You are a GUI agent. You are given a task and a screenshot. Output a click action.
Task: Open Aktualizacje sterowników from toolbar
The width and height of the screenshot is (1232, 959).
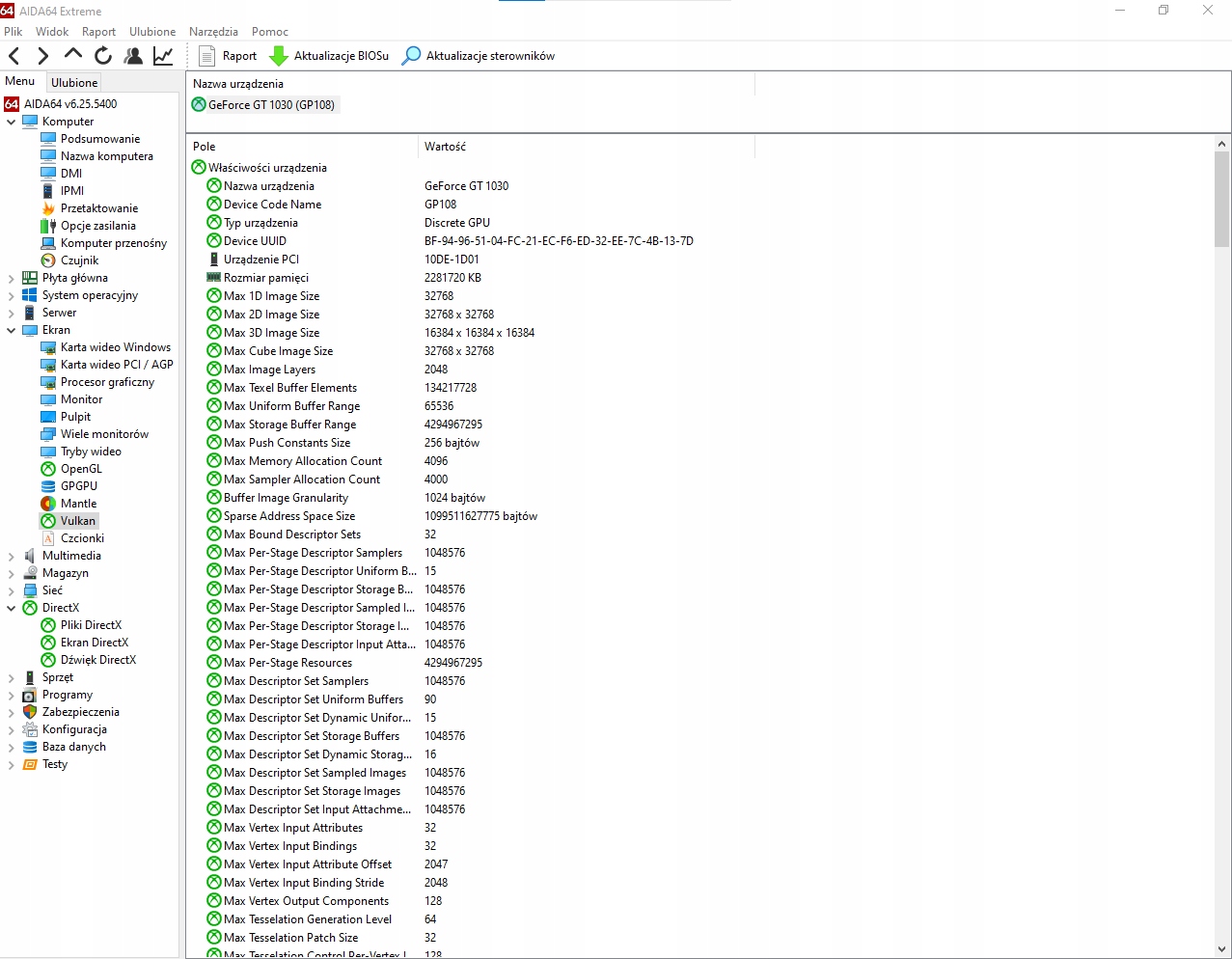point(479,56)
